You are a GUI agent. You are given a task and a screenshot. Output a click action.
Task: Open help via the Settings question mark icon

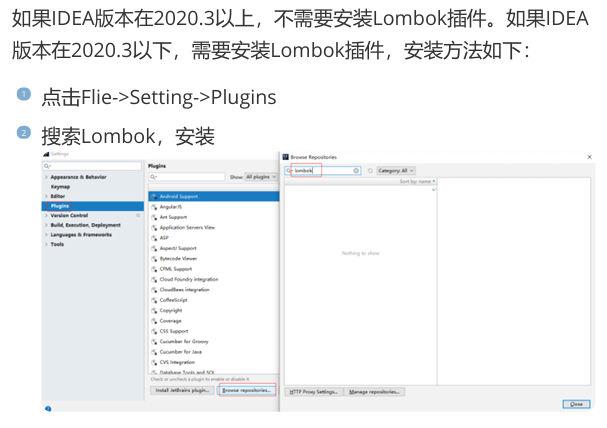[x=48, y=408]
